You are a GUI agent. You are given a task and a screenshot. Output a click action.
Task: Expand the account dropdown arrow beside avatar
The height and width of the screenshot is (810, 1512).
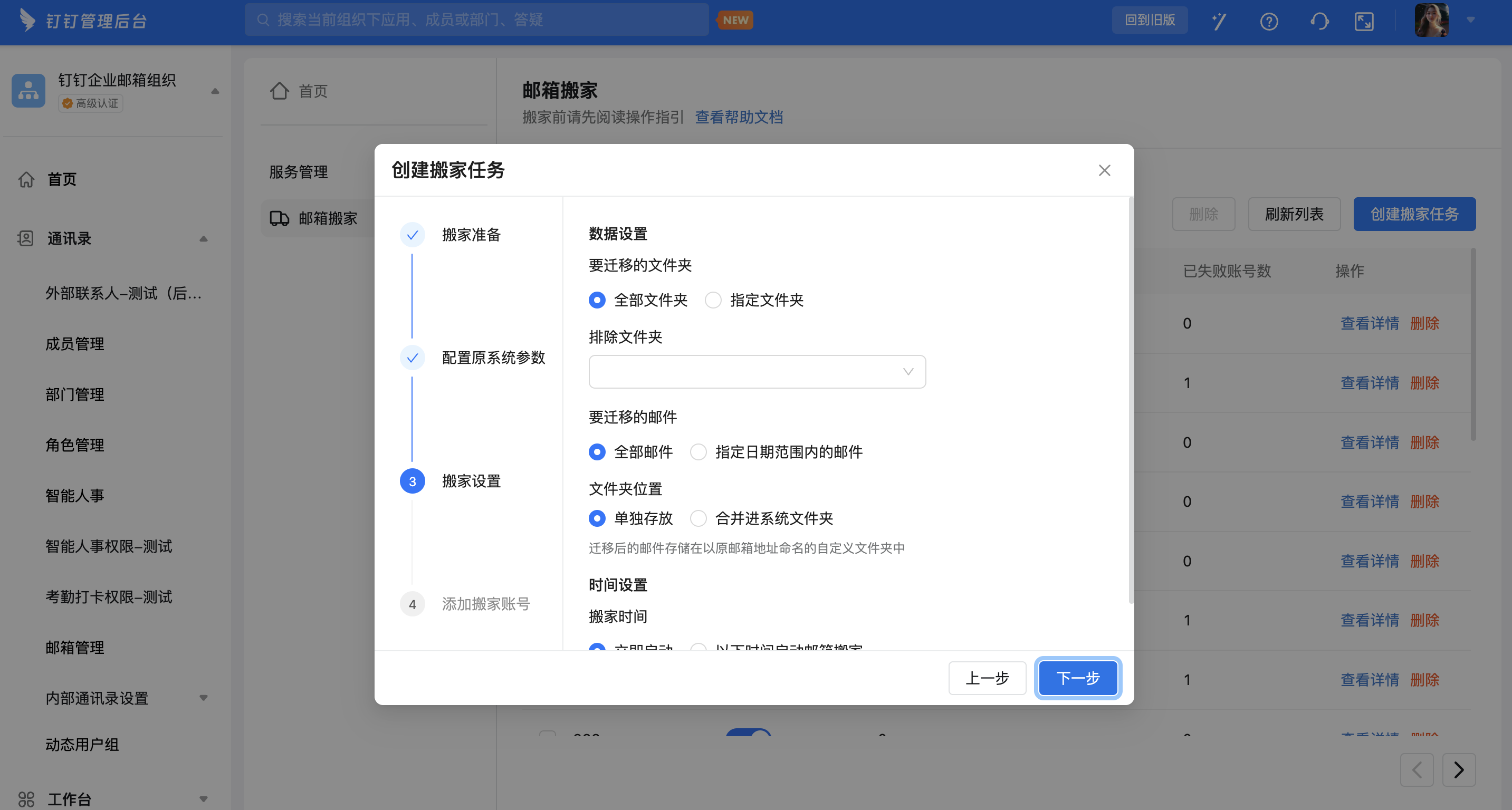tap(1471, 20)
